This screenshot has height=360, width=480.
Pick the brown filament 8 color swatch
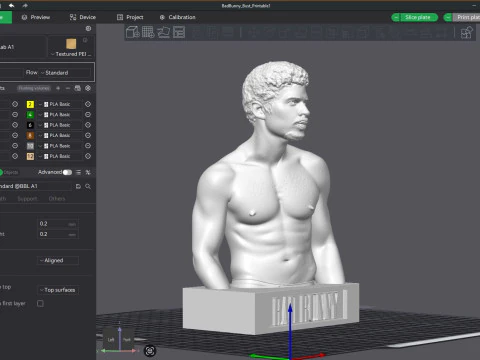pyautogui.click(x=30, y=135)
